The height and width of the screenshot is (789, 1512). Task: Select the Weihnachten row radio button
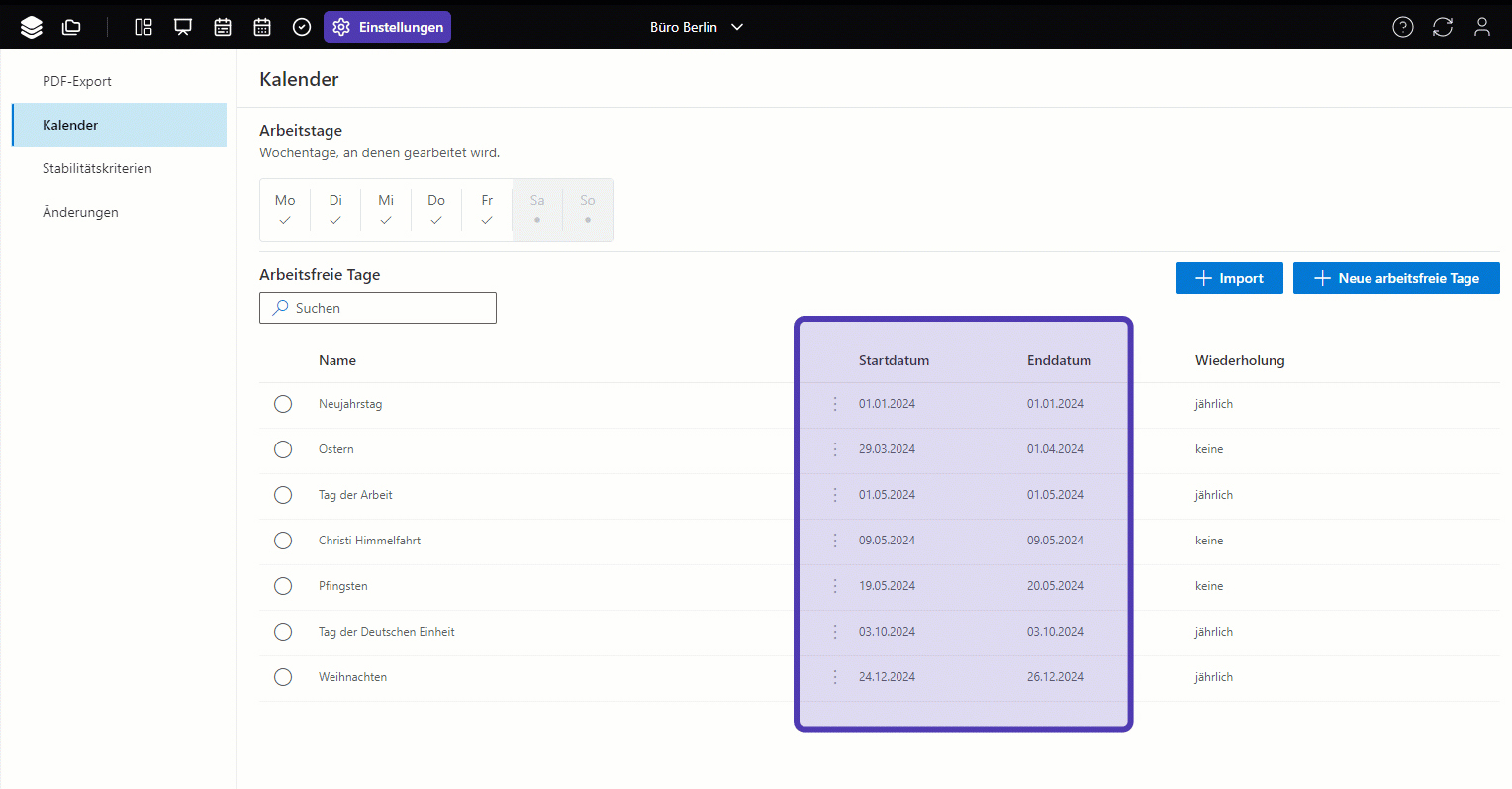tap(283, 677)
